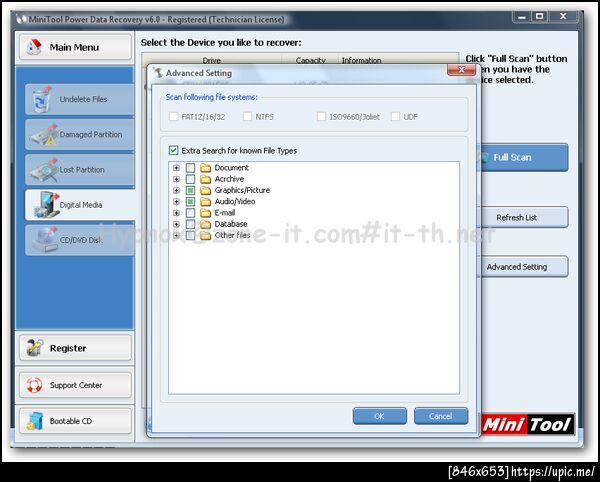
Task: Expand the Document tree node
Action: click(x=176, y=168)
